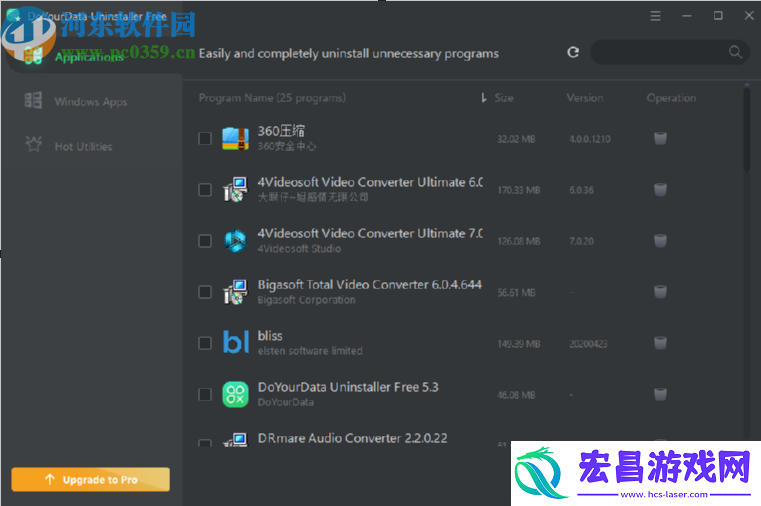Upgrade to Pro
The width and height of the screenshot is (761, 506).
pyautogui.click(x=91, y=479)
